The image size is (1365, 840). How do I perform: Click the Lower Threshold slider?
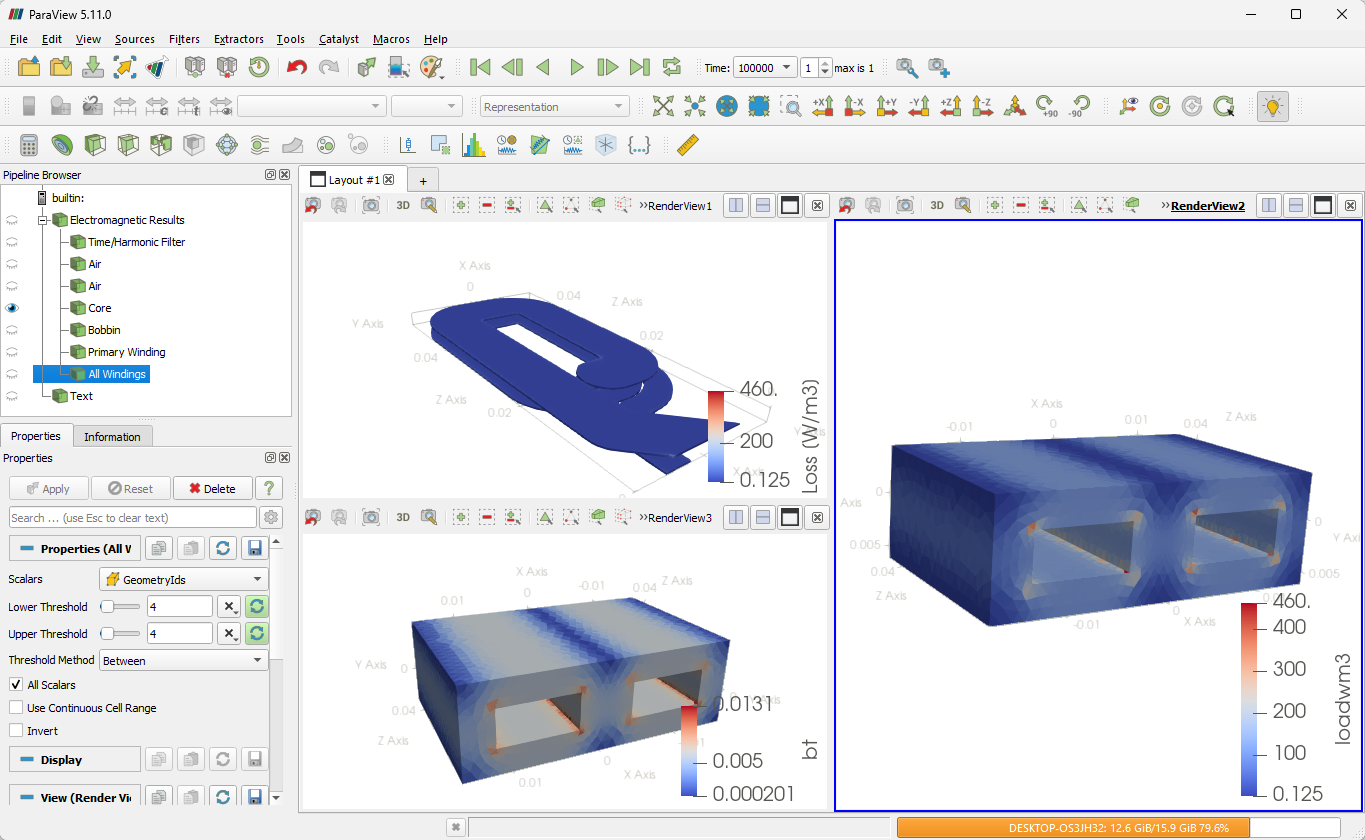click(x=121, y=606)
